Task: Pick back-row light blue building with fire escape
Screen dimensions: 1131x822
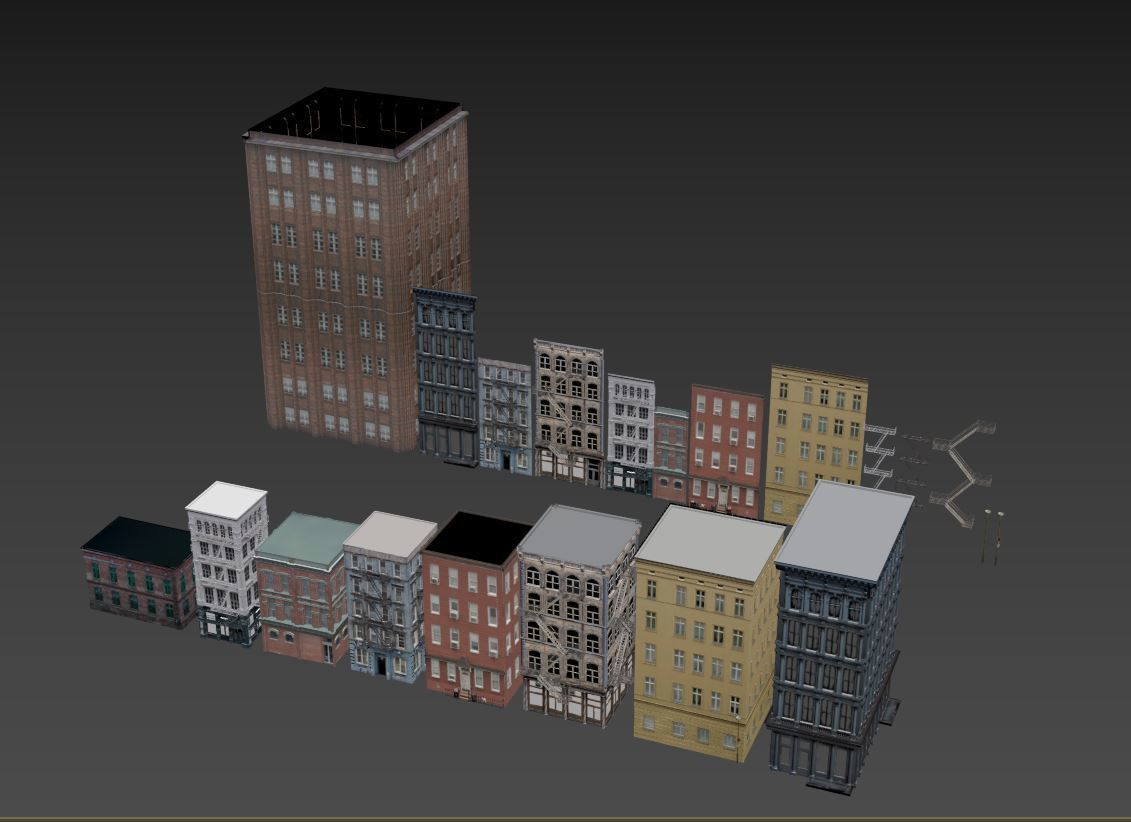Action: (x=505, y=417)
